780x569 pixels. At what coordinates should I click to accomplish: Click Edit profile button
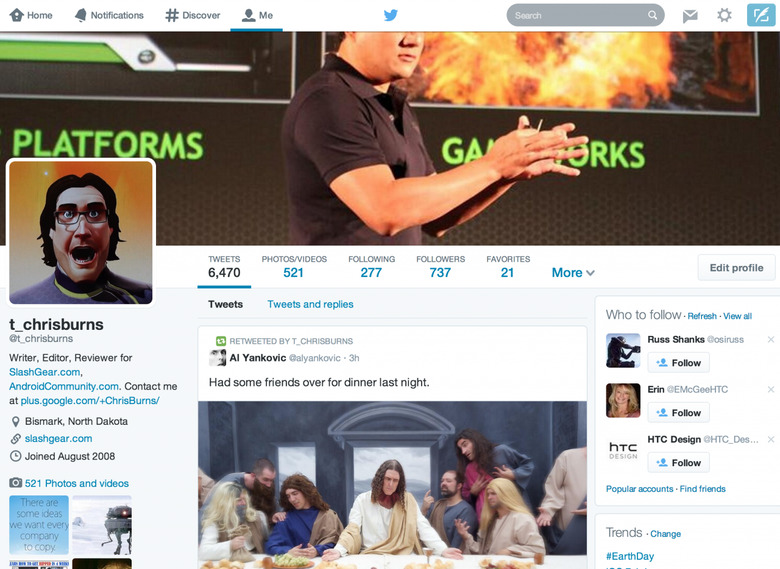(736, 268)
